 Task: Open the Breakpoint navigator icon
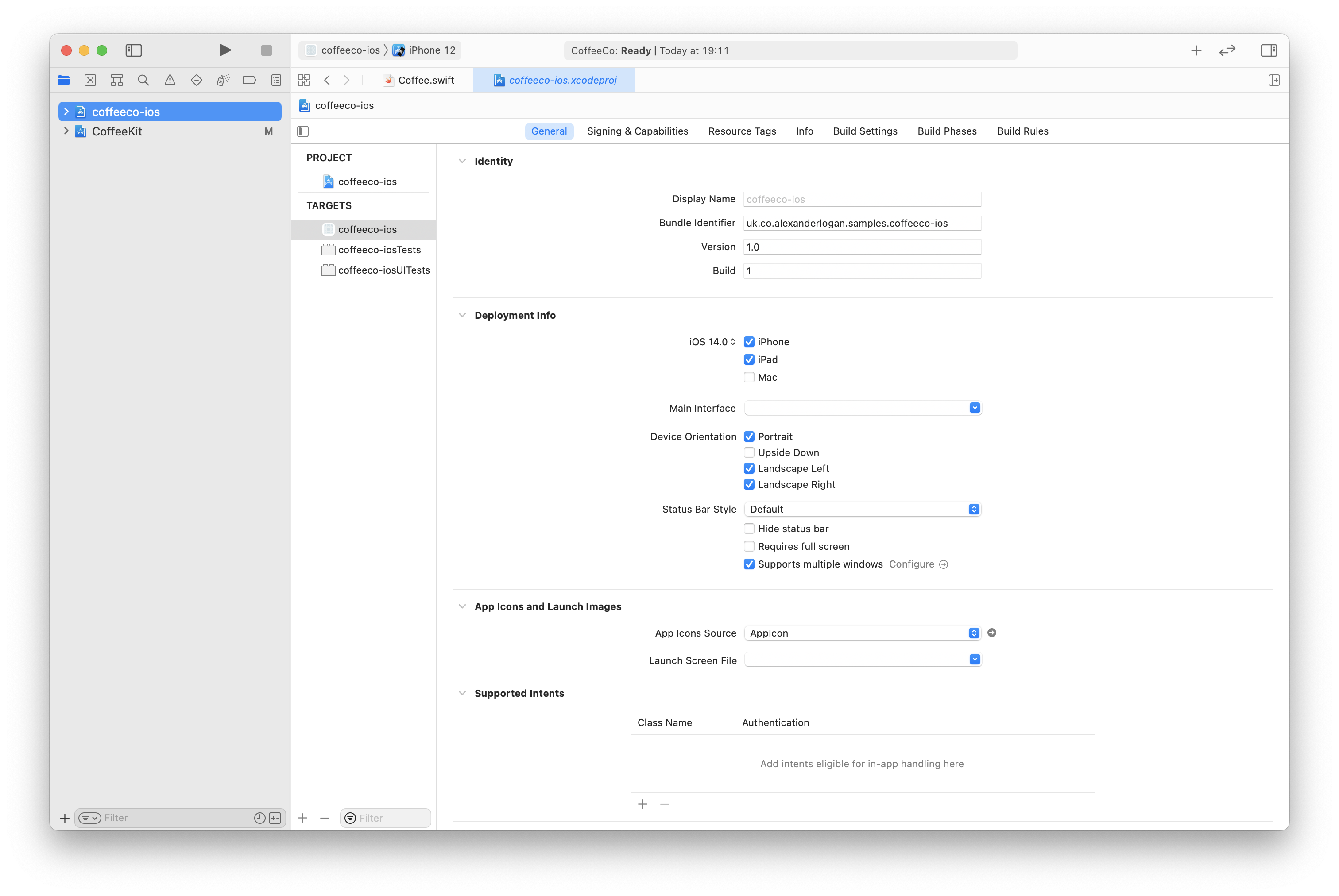pos(249,80)
